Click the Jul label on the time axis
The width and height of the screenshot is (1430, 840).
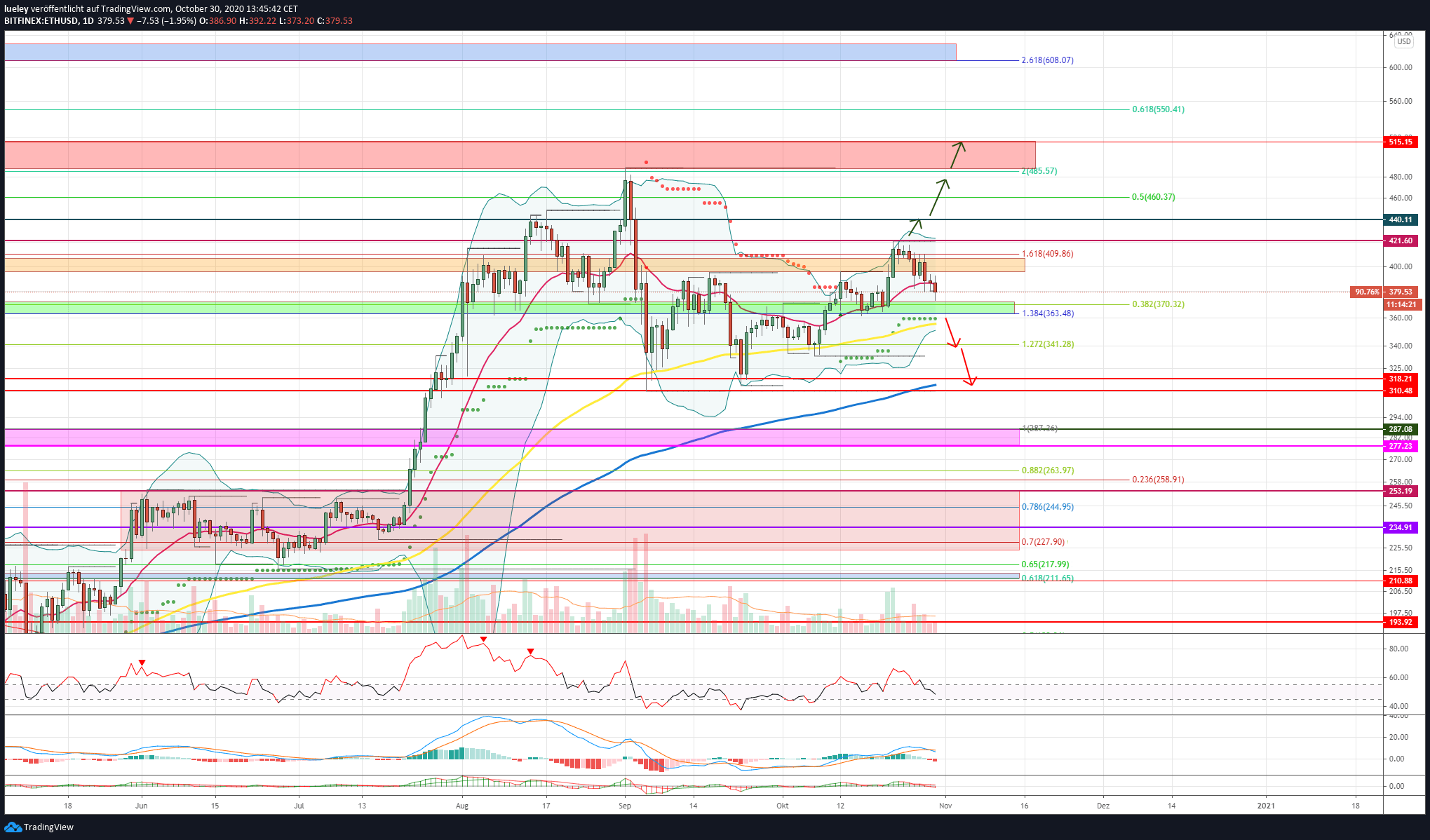click(x=299, y=806)
